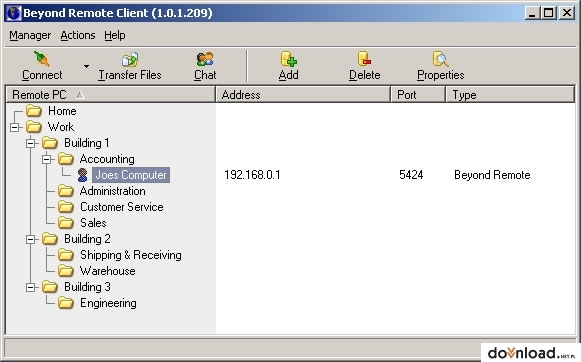Select the Administration tree label
This screenshot has height=362, width=581.
click(113, 191)
